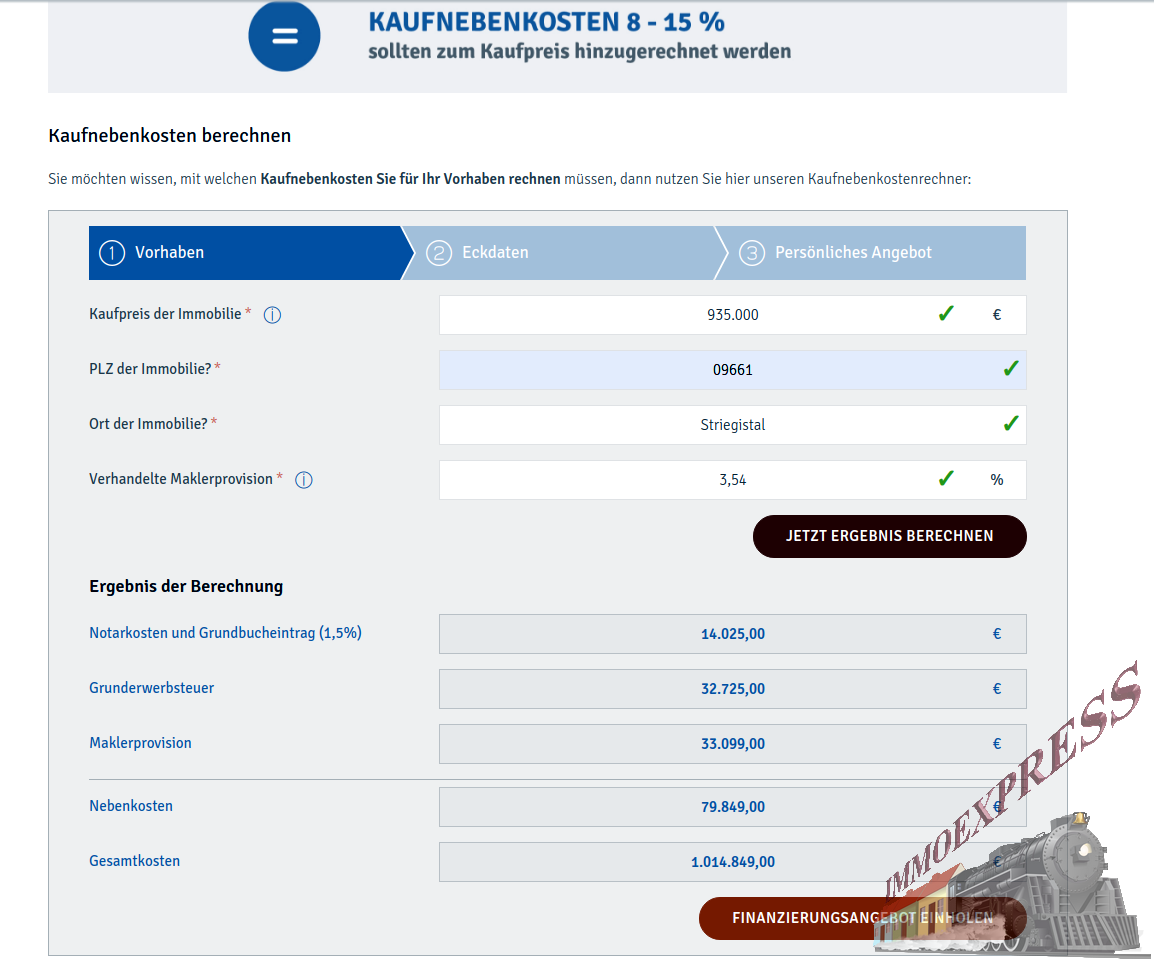Screen dimensions: 1154x962
Task: Click the Gesamtkosten result 1.014.849,00
Action: click(732, 862)
